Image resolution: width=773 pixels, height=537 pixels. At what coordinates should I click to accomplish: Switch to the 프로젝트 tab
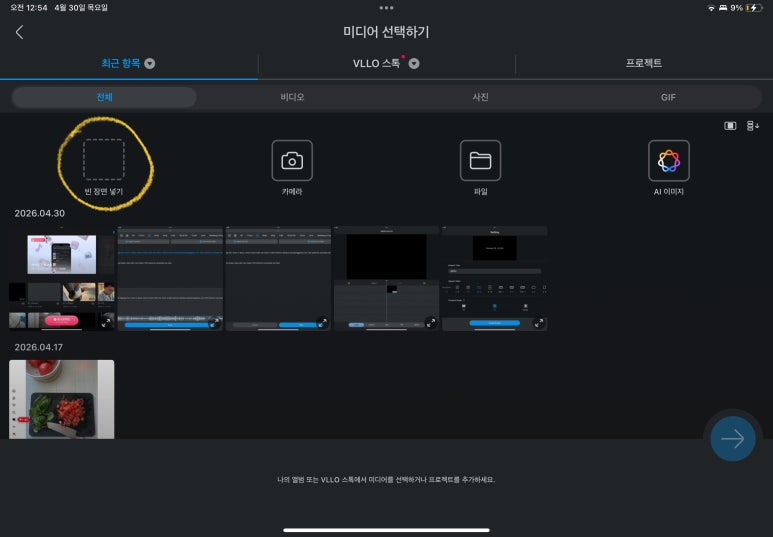point(644,64)
